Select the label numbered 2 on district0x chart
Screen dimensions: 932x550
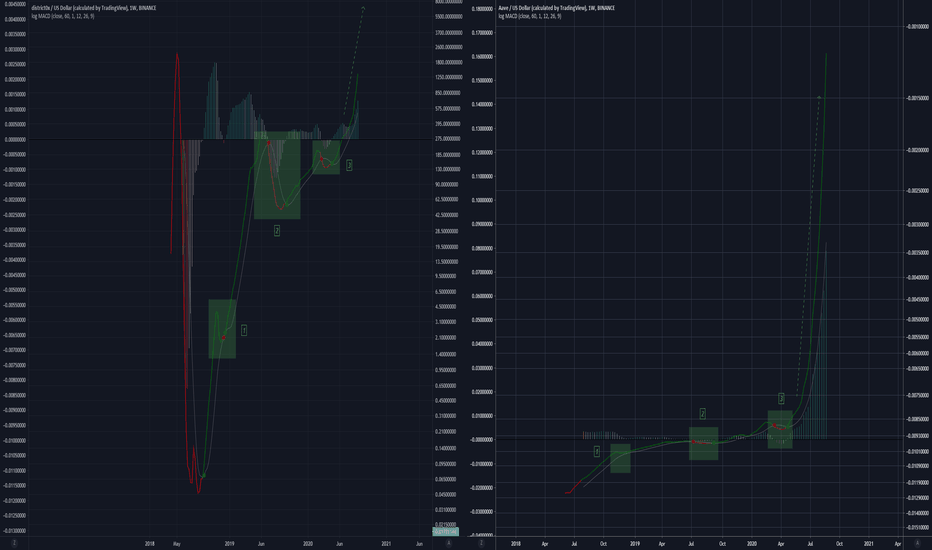[x=277, y=230]
